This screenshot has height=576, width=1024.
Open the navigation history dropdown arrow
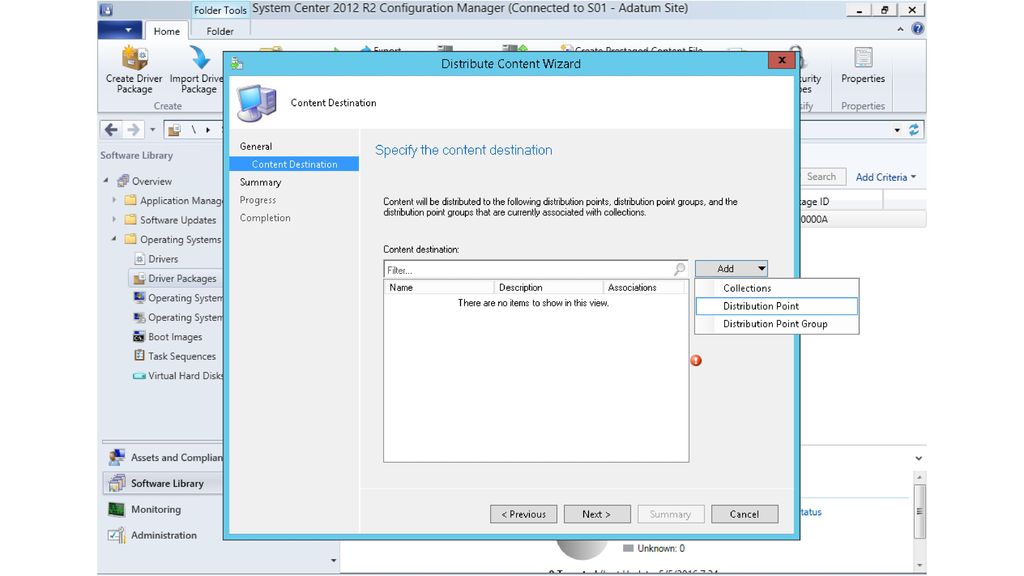pyautogui.click(x=152, y=130)
